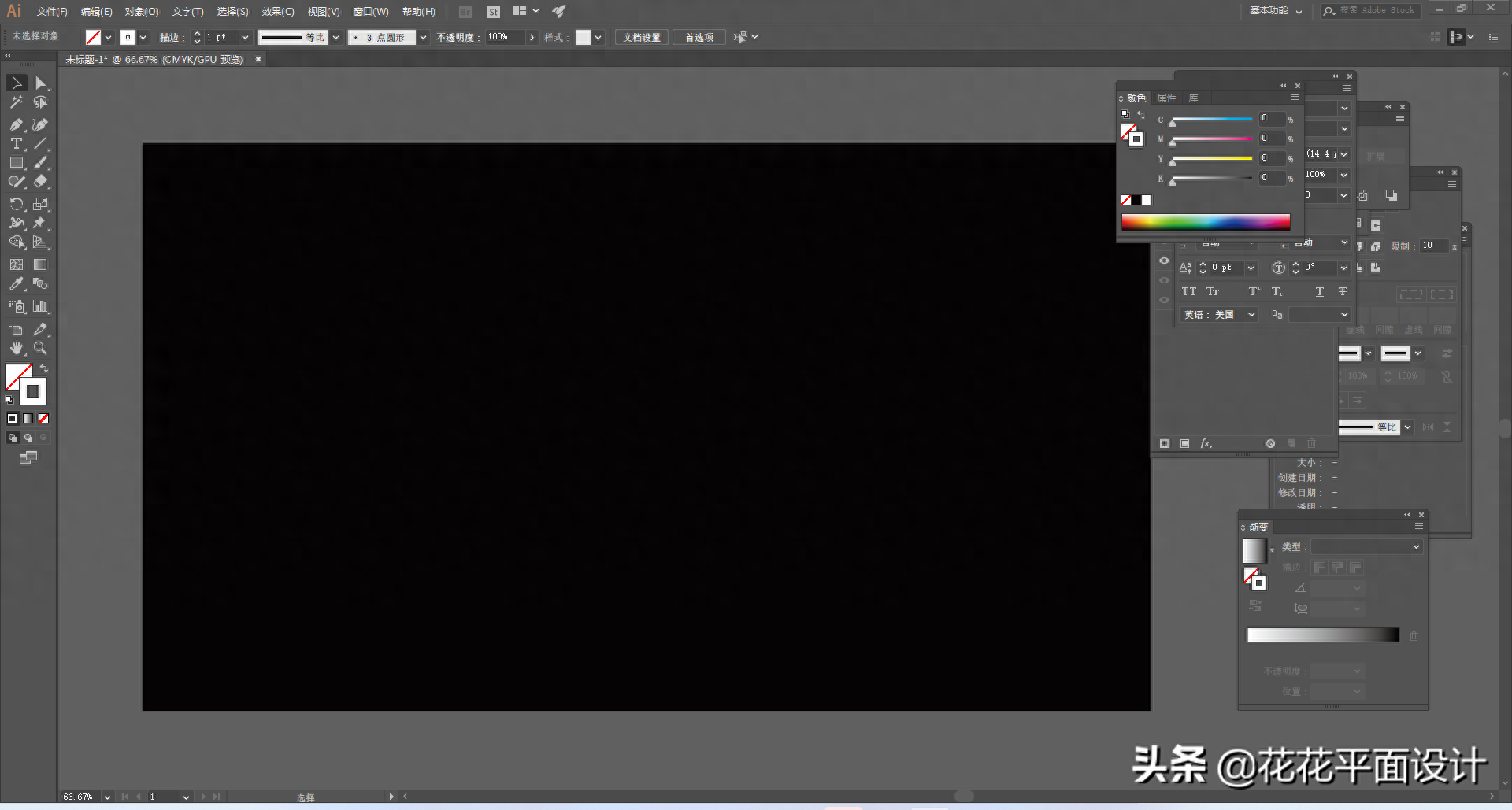This screenshot has height=810, width=1512.
Task: Pick the Rectangle tool
Action: coord(16,163)
